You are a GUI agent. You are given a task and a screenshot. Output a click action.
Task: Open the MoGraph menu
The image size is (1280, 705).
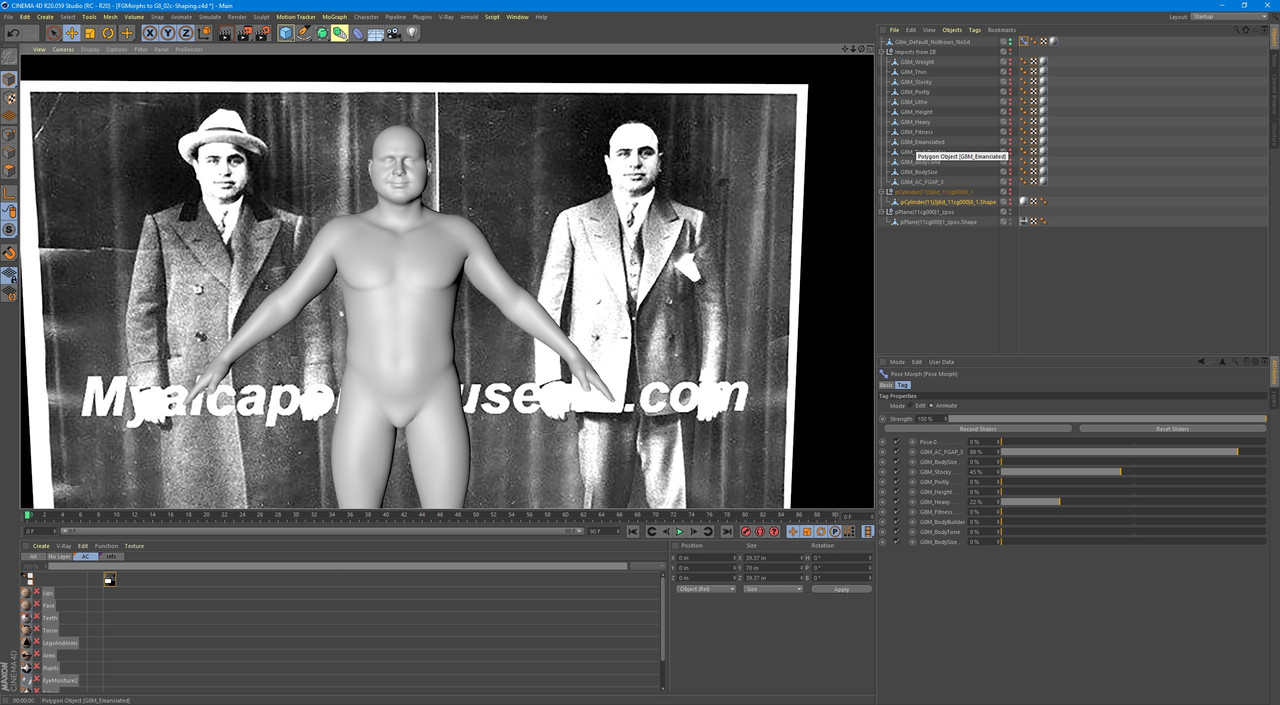tap(334, 17)
